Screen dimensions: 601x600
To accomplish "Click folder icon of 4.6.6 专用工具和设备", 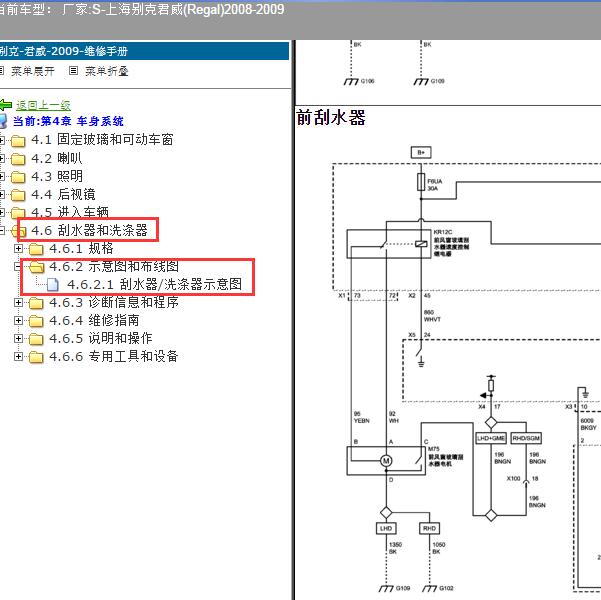I will click(x=36, y=357).
